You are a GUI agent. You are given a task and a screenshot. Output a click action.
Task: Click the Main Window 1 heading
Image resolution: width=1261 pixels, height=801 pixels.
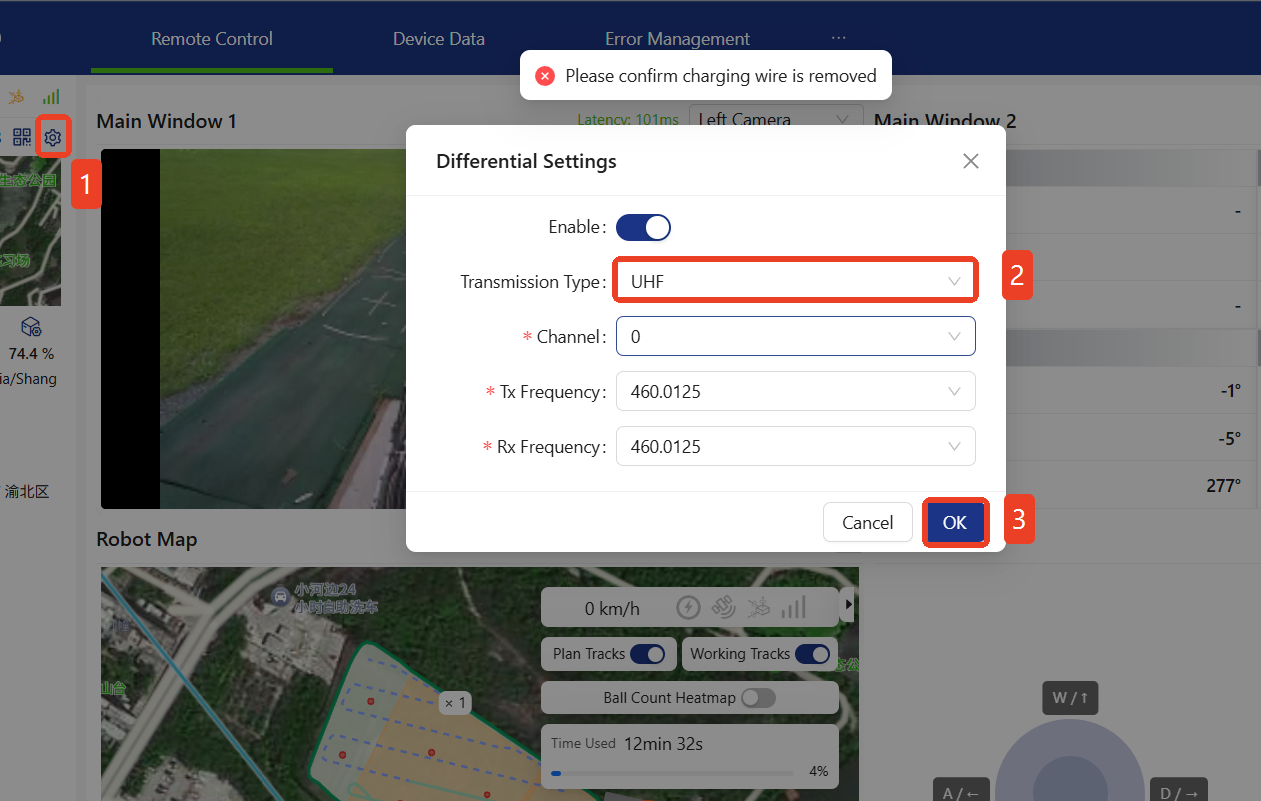click(x=166, y=121)
